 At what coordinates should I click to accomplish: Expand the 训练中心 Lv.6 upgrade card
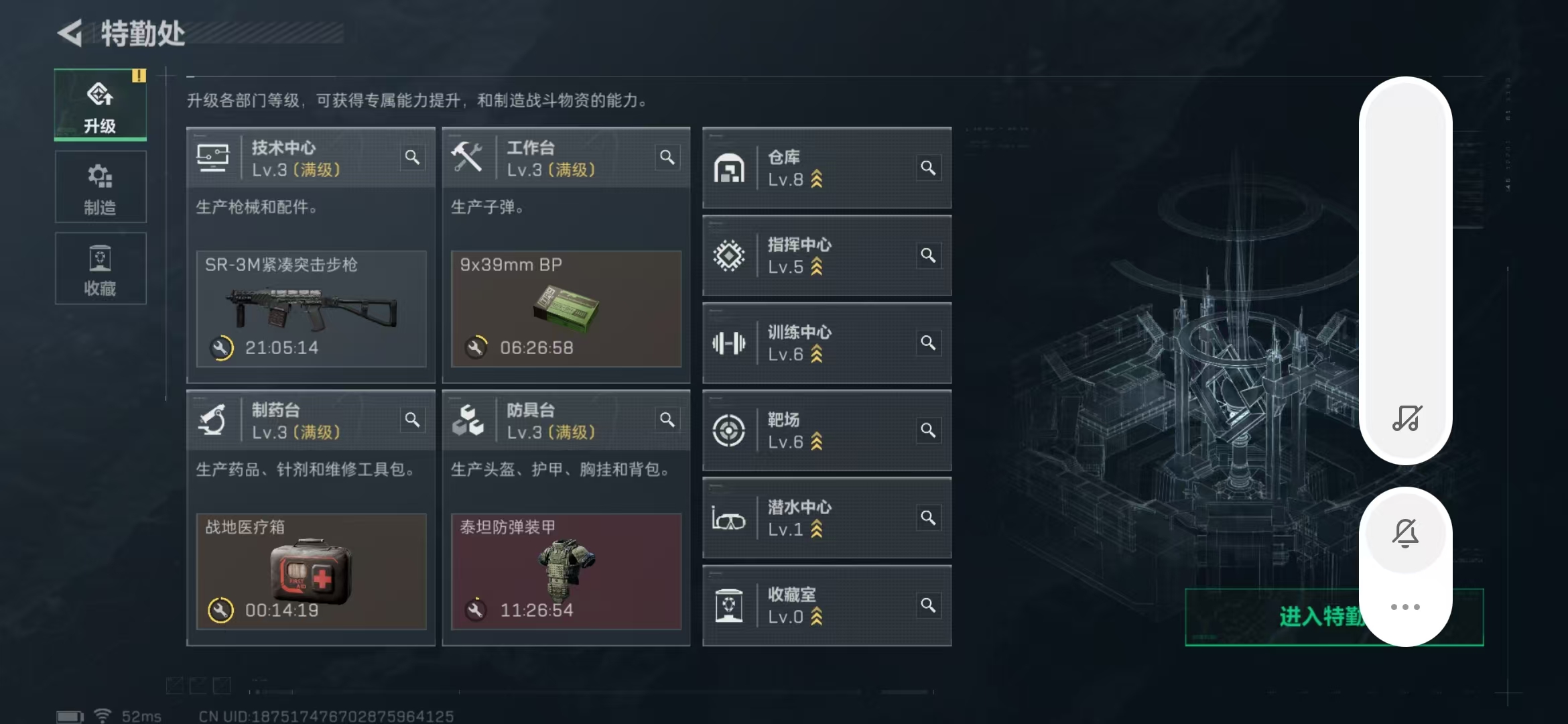click(x=827, y=343)
